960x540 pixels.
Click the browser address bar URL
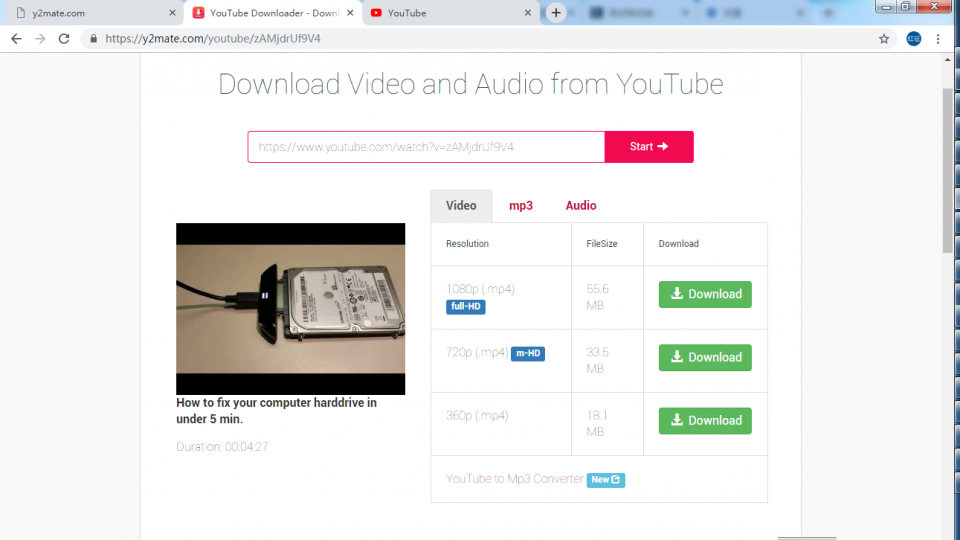click(212, 39)
